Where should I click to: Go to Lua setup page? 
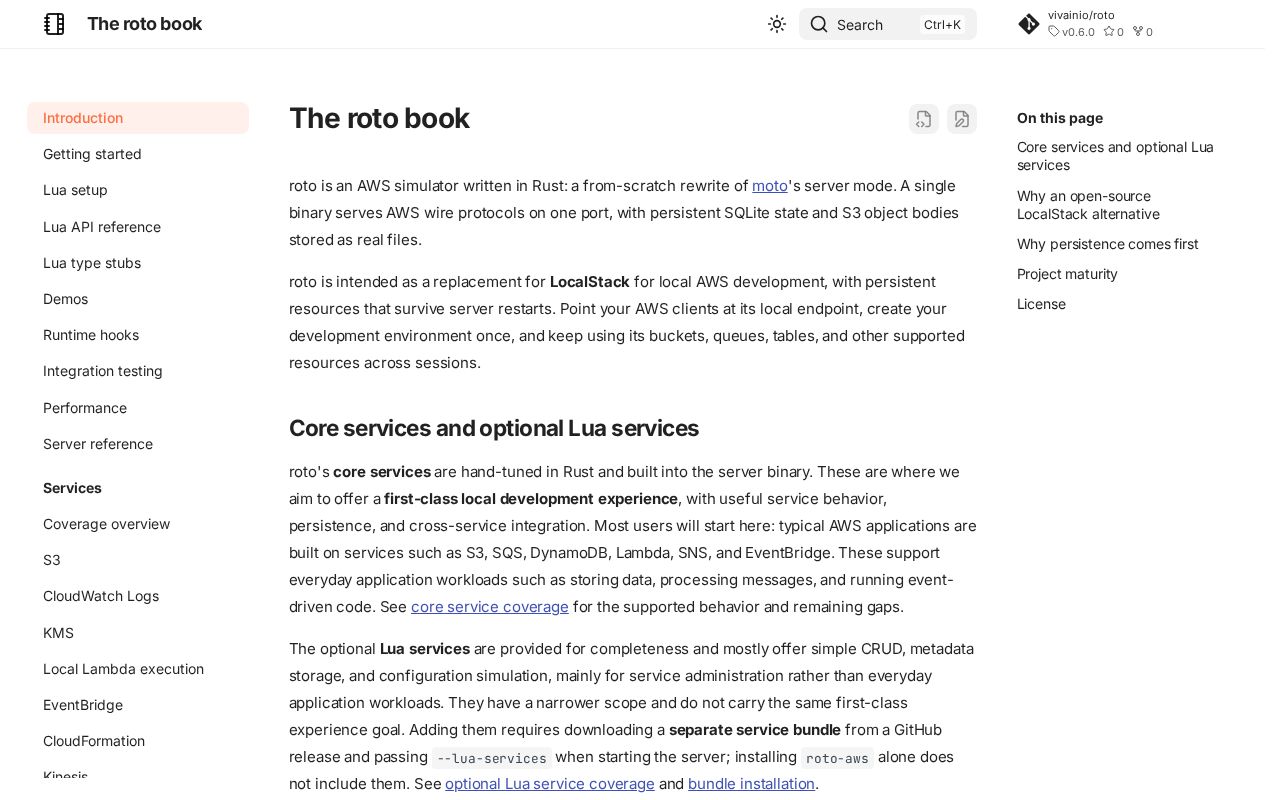point(75,190)
